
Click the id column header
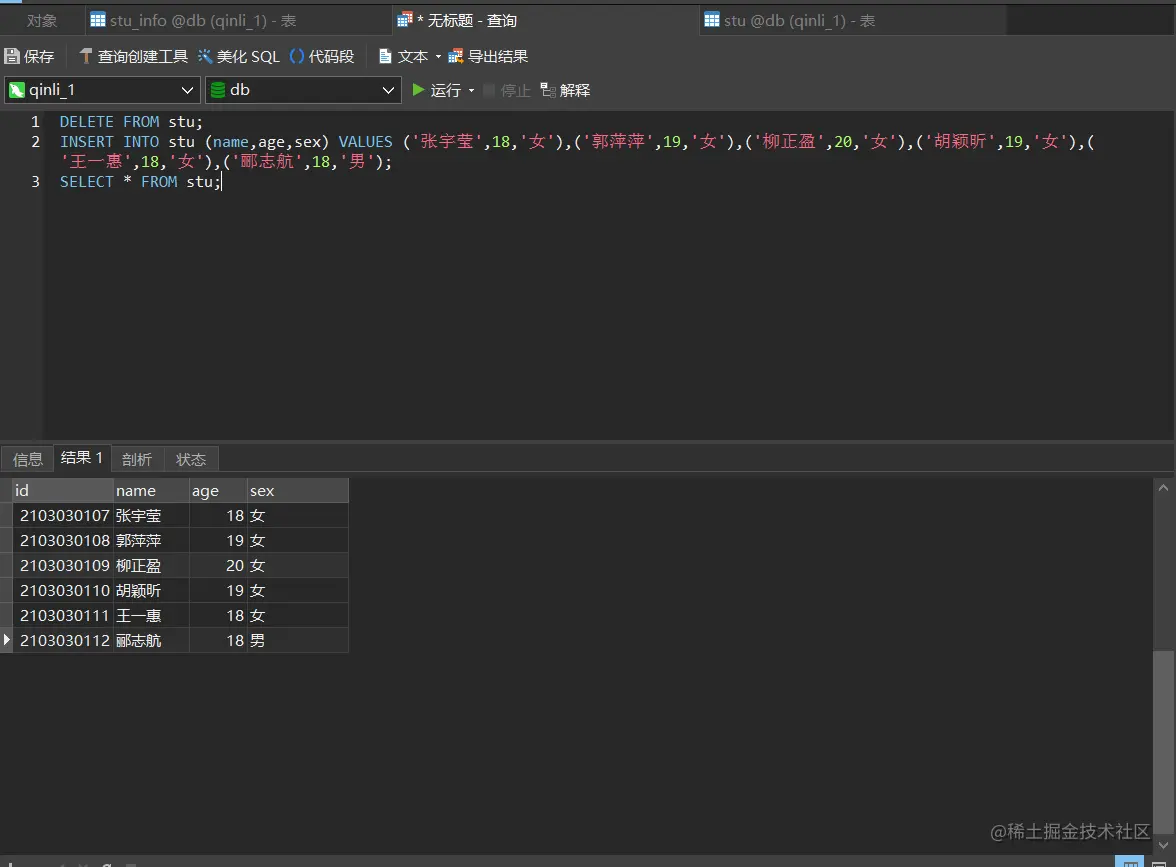coord(63,490)
